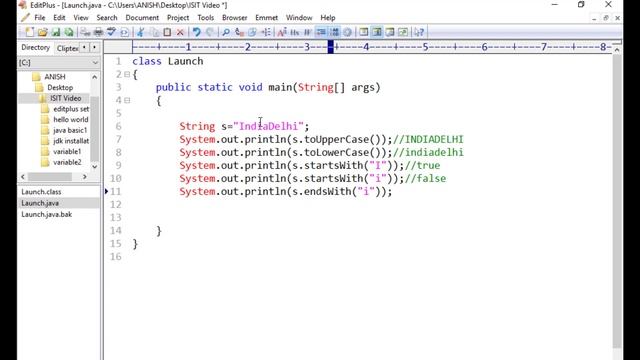The image size is (640, 360).
Task: Click folder tree scroll-down arrow
Action: pos(95,167)
